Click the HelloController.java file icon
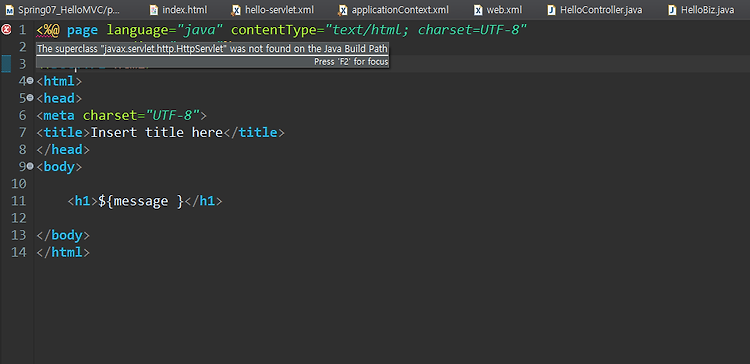Viewport: 750px width, 364px height. (551, 10)
